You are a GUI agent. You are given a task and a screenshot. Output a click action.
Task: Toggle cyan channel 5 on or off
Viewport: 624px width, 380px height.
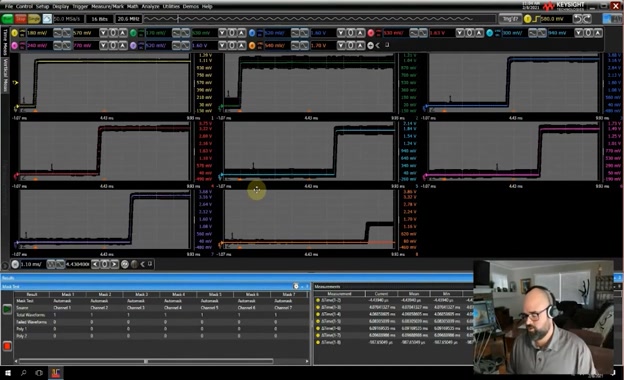coord(489,33)
